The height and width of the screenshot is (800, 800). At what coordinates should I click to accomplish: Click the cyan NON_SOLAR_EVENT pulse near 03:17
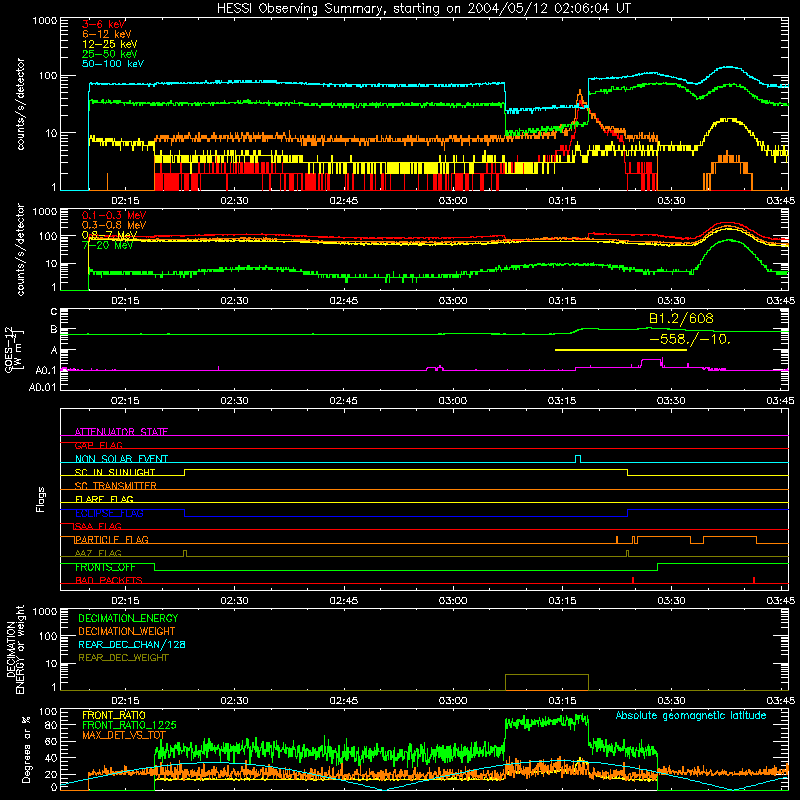pyautogui.click(x=578, y=459)
